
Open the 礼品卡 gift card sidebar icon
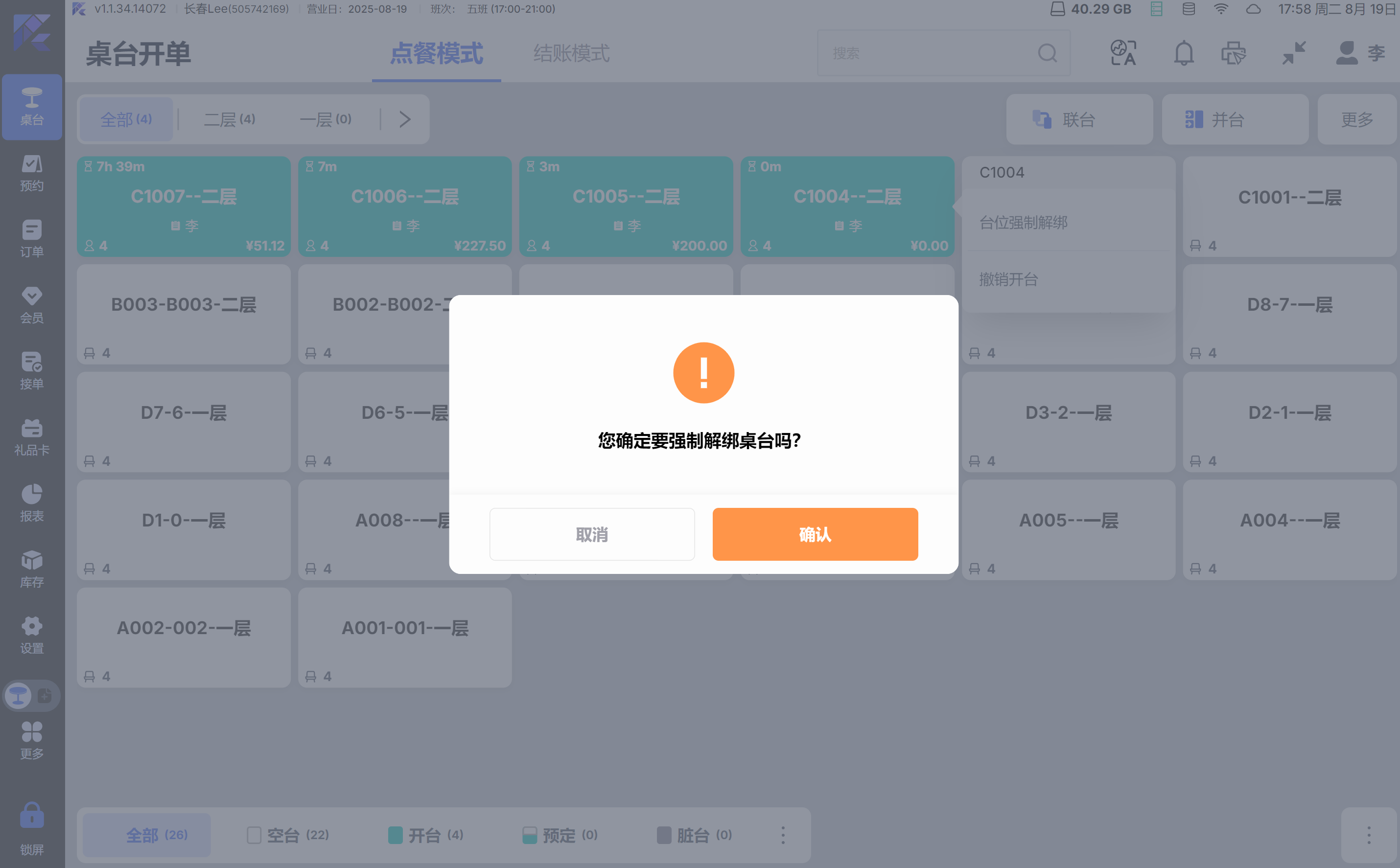(32, 437)
